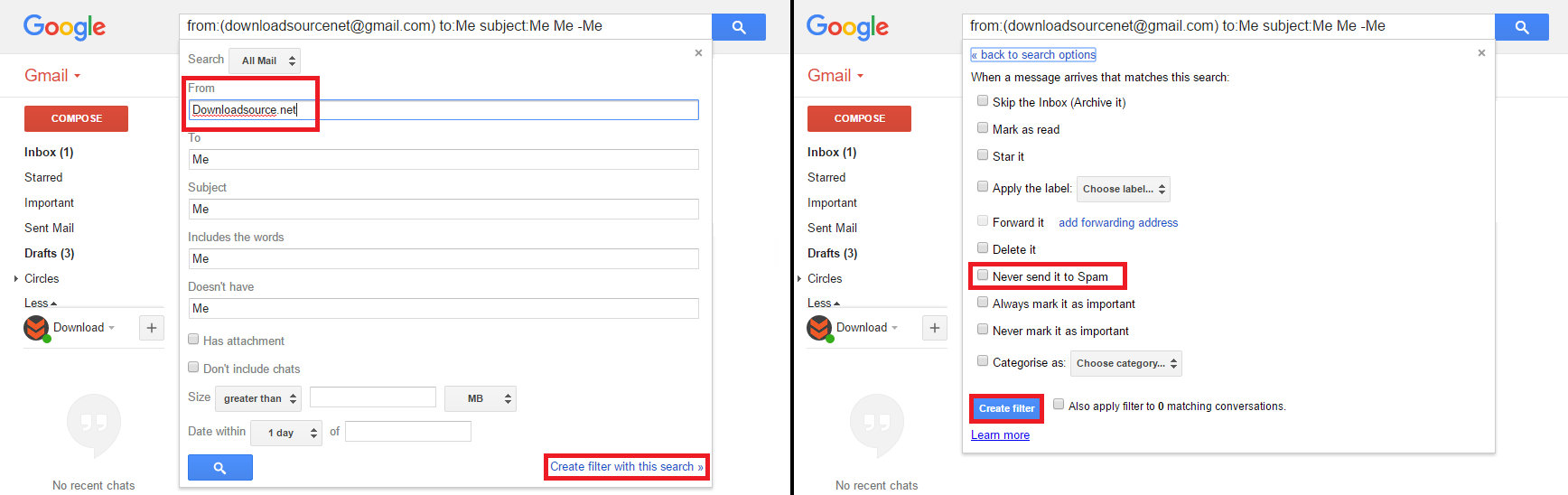Click the From input field

[x=443, y=110]
